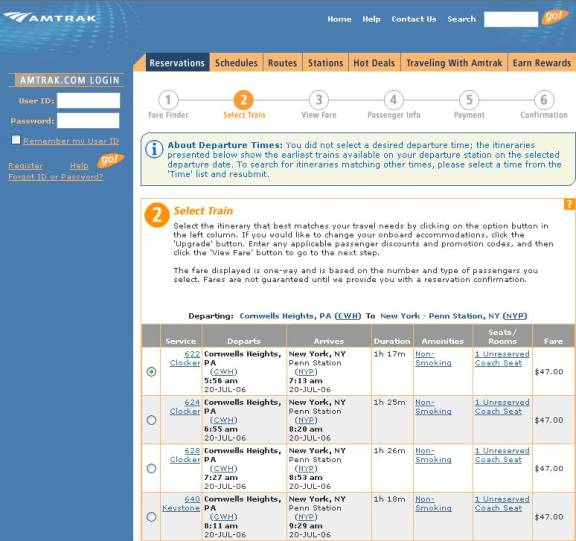This screenshot has width=576, height=541.
Task: Click the top Search text box
Action: 511,19
